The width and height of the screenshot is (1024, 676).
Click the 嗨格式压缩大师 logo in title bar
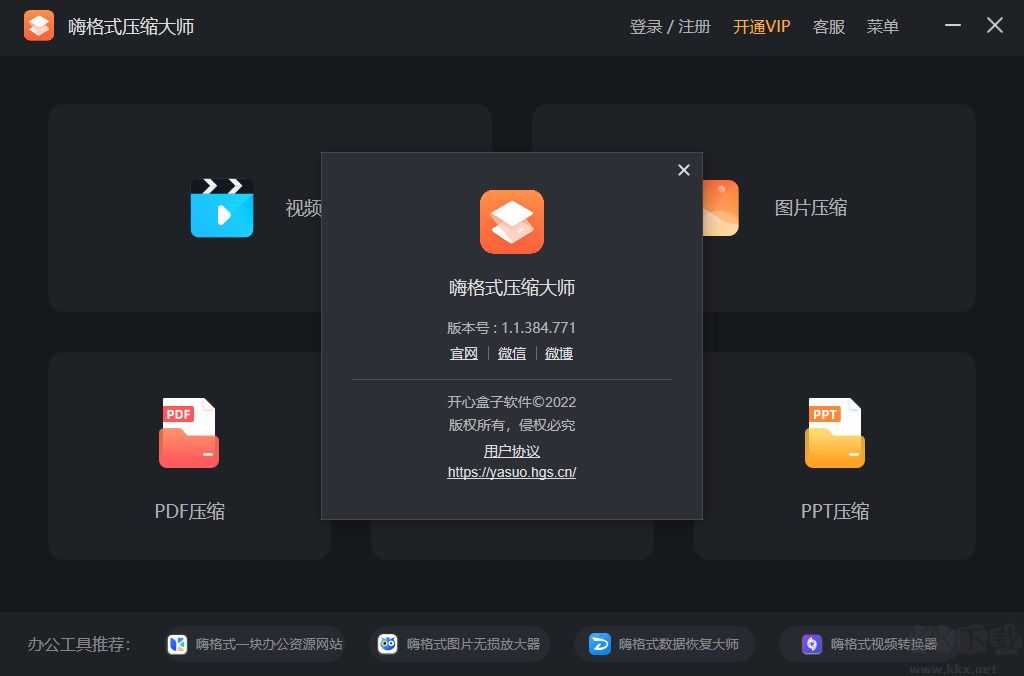pos(40,25)
